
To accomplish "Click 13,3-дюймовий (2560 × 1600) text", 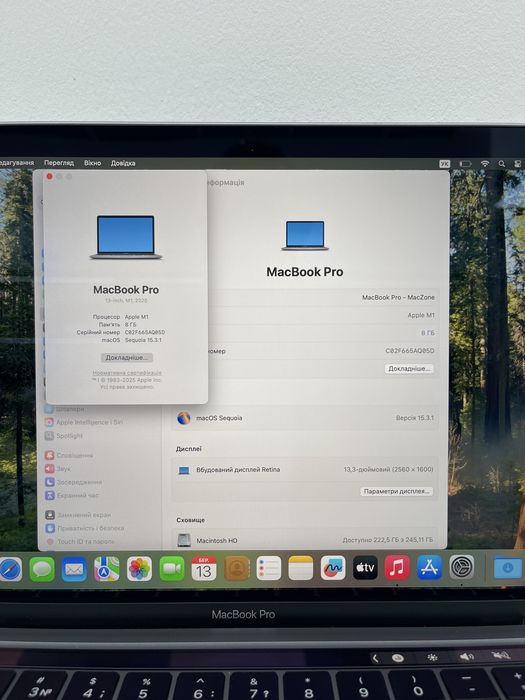I will (x=388, y=469).
